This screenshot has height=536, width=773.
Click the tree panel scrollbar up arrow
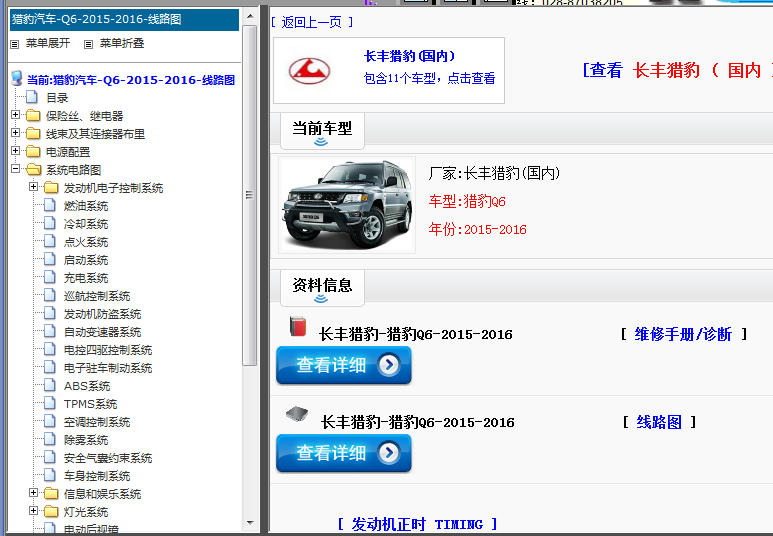pyautogui.click(x=250, y=16)
